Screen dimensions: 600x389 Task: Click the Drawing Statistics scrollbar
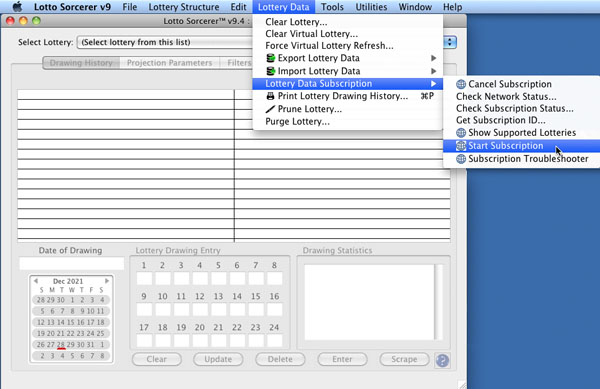tap(439, 302)
